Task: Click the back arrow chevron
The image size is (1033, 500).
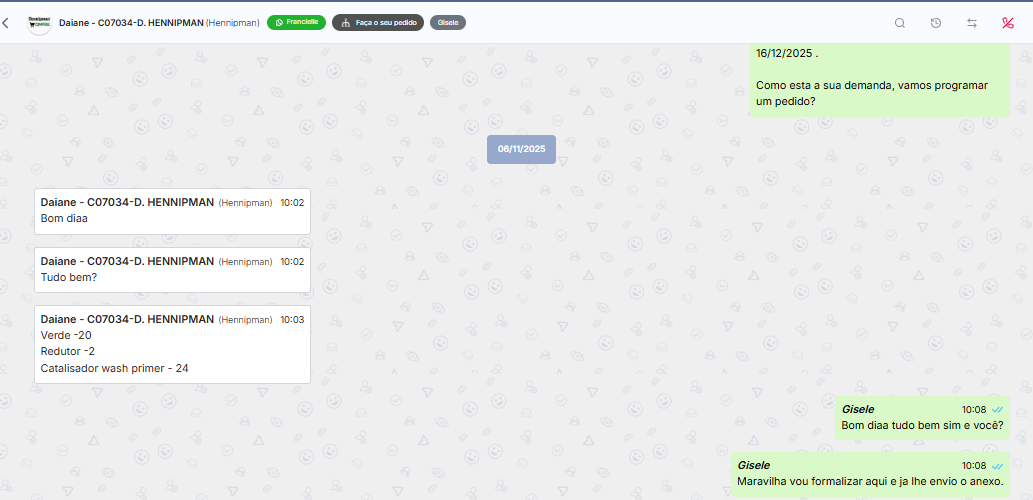Action: click(x=5, y=23)
